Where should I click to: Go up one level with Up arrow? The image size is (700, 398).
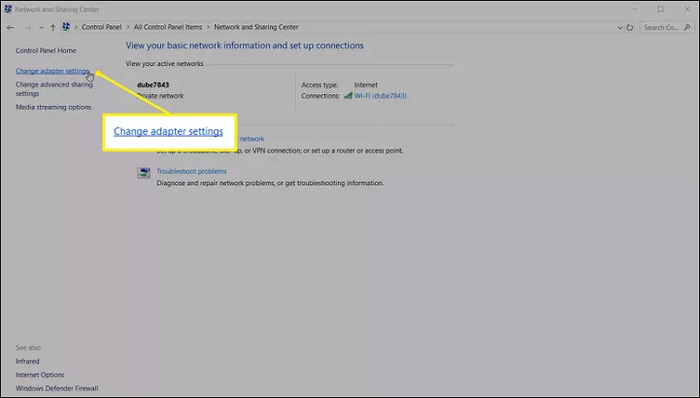53,27
